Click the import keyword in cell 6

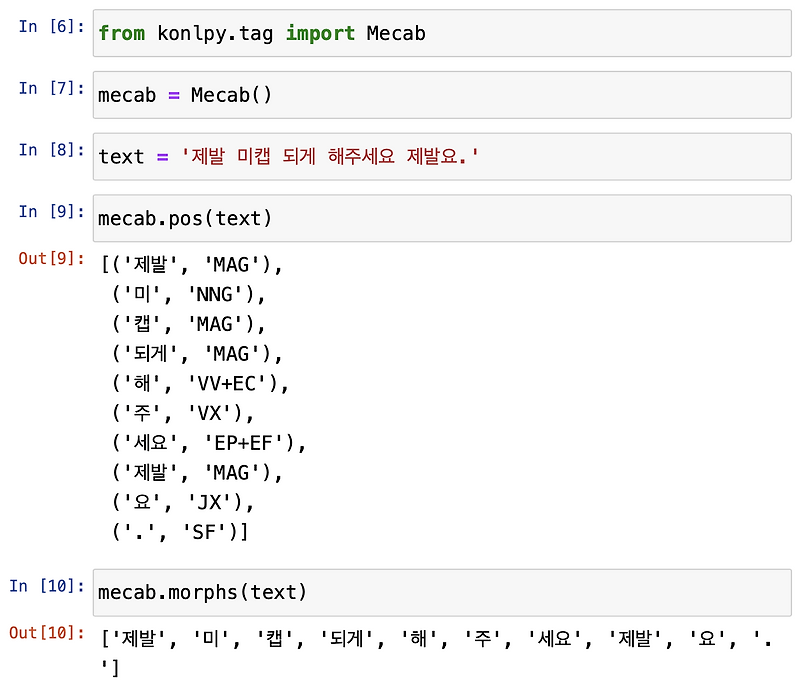(x=320, y=33)
